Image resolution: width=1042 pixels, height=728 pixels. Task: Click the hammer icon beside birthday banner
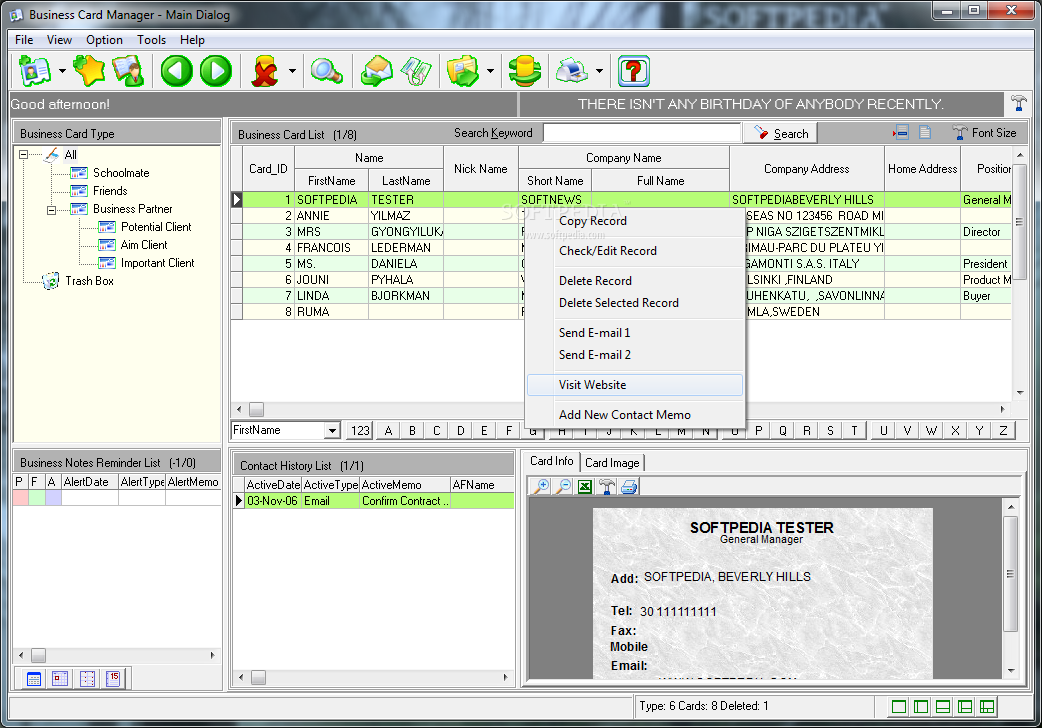(x=1018, y=104)
